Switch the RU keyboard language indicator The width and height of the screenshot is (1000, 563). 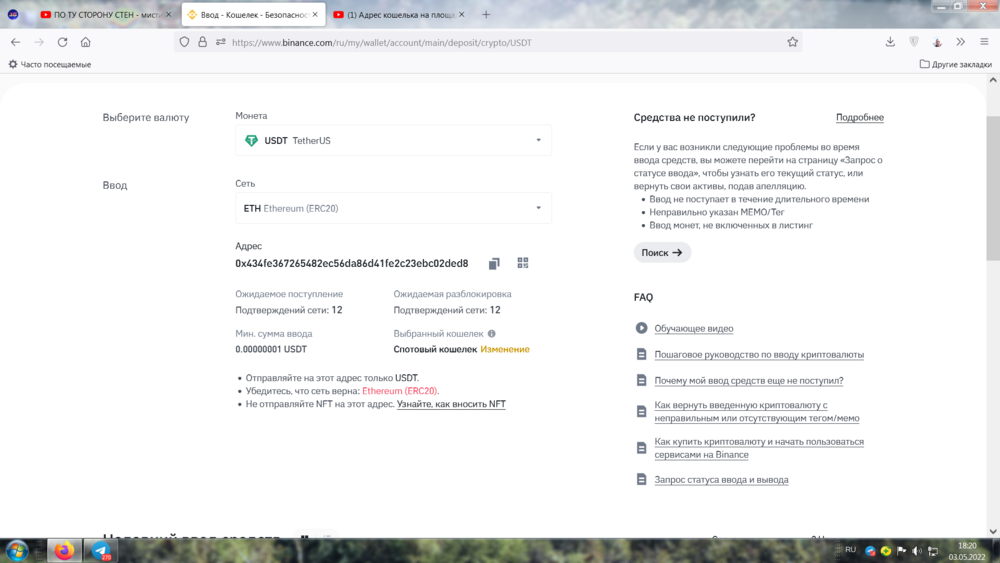point(850,550)
